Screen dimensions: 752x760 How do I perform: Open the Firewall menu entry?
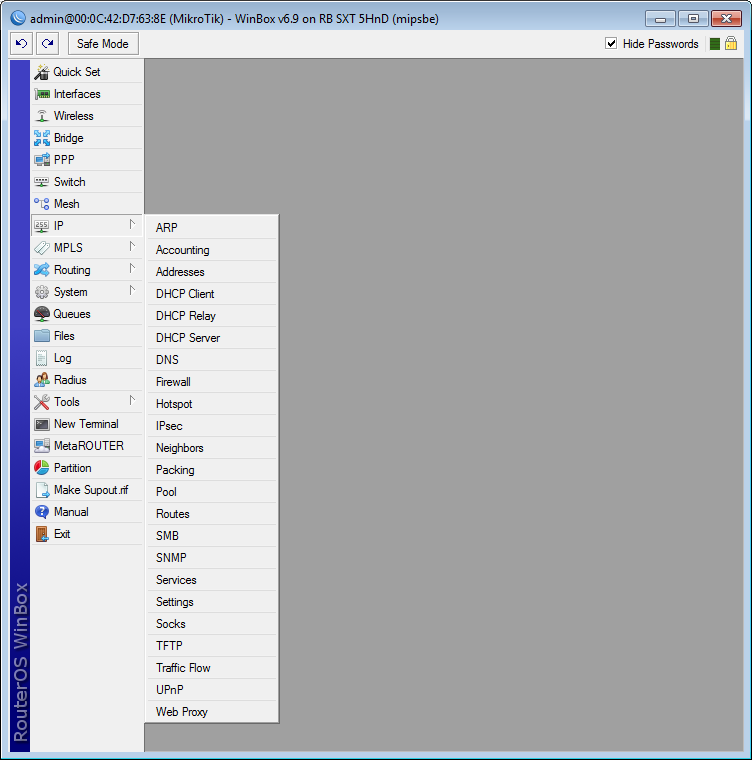212,382
